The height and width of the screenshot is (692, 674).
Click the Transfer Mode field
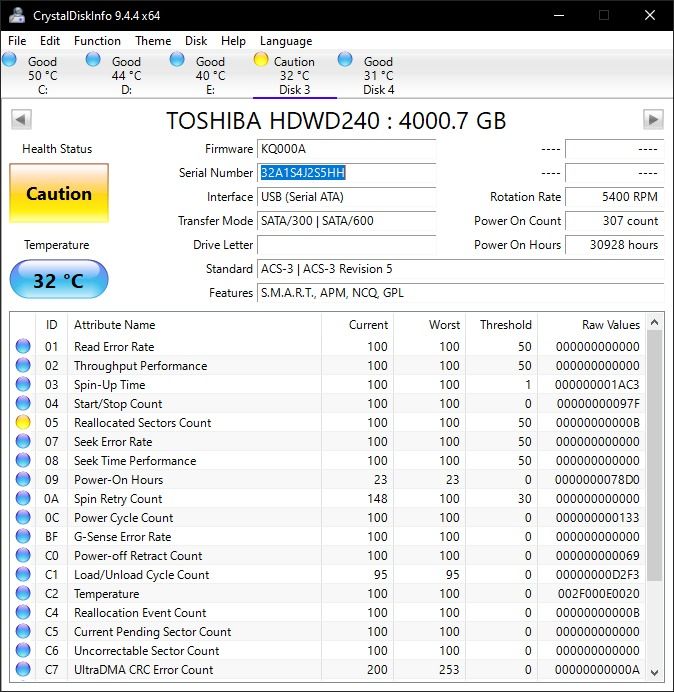pyautogui.click(x=346, y=221)
